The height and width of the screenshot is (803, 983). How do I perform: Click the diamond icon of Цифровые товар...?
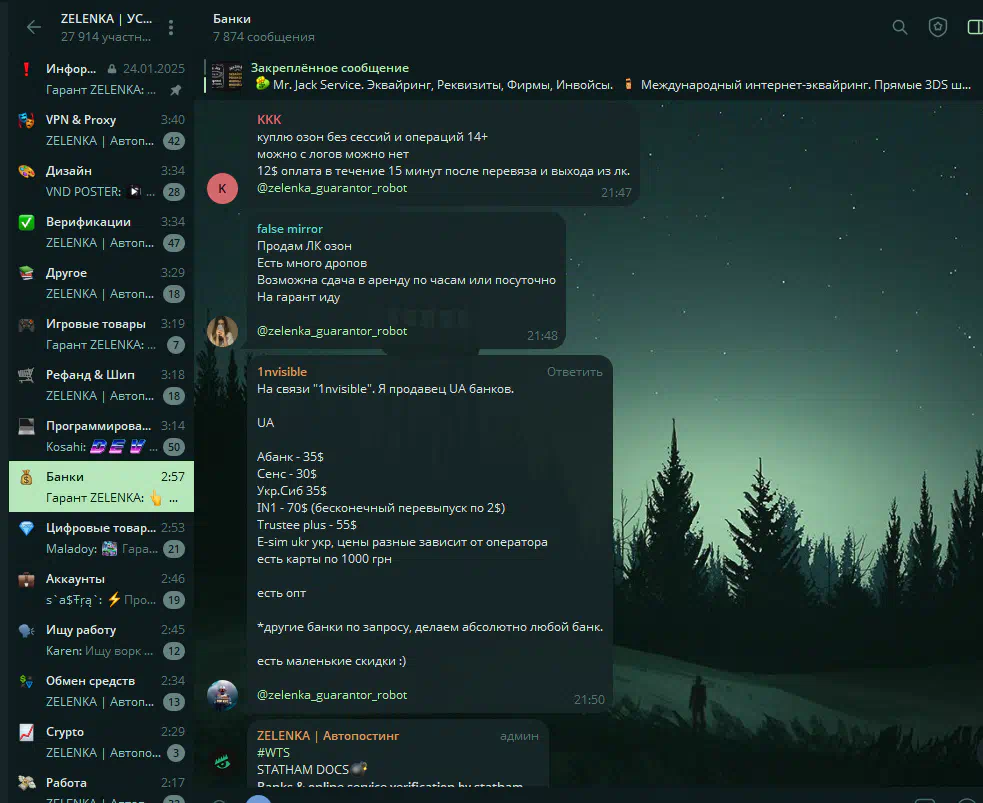point(26,528)
